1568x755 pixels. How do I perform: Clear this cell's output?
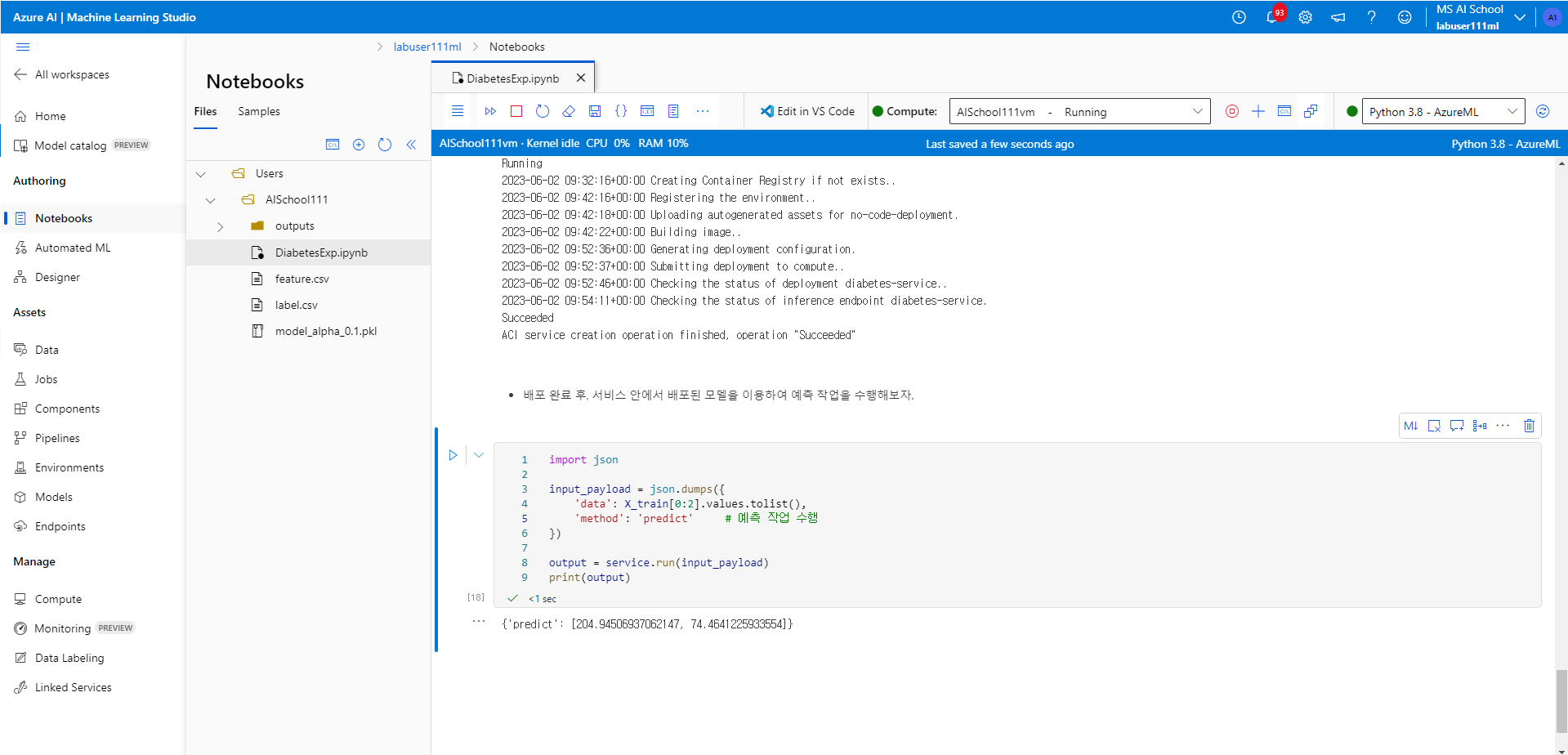[1434, 426]
